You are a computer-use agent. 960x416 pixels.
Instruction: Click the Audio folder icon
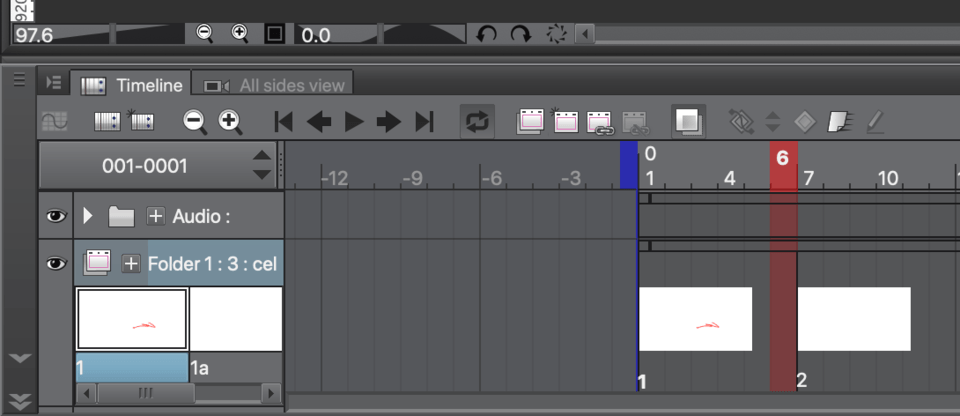click(121, 216)
